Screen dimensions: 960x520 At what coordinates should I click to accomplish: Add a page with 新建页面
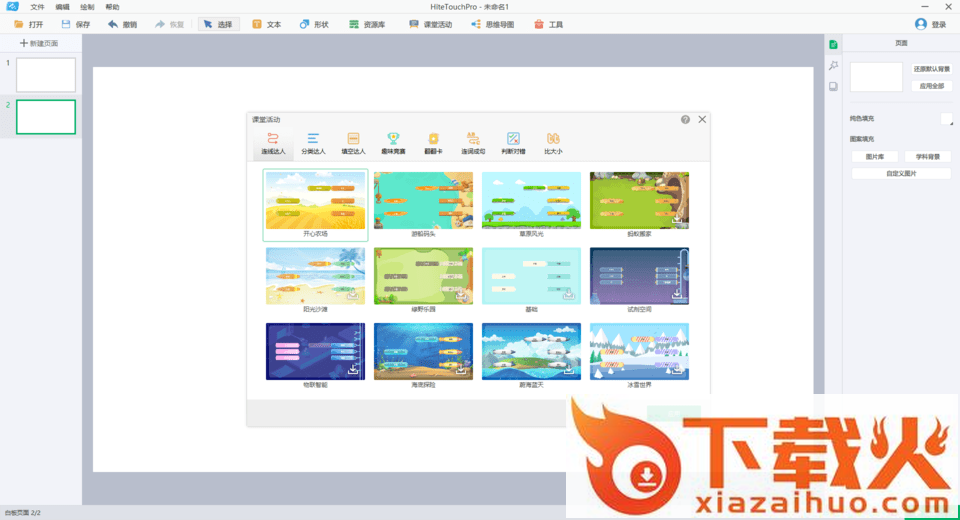pos(39,43)
